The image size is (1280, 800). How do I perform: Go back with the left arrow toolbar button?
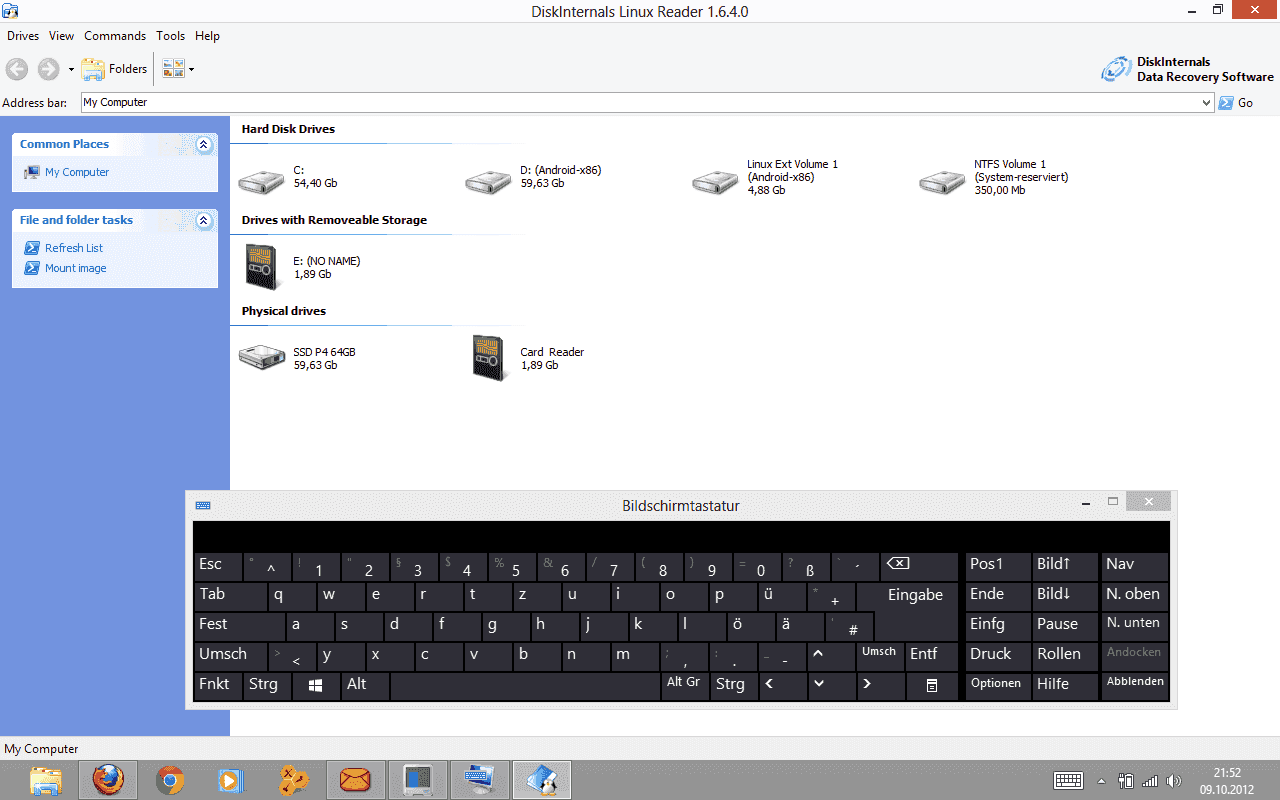click(x=17, y=69)
